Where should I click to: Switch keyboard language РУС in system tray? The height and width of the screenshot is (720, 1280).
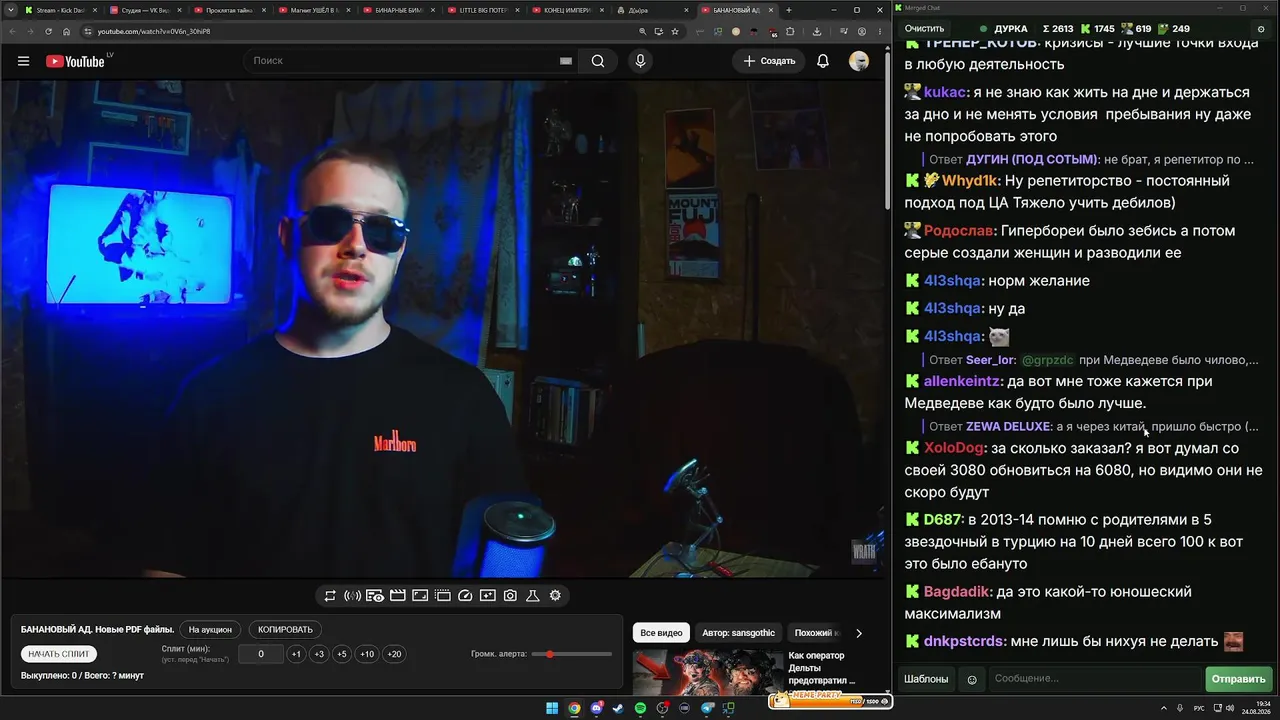pyautogui.click(x=1199, y=709)
